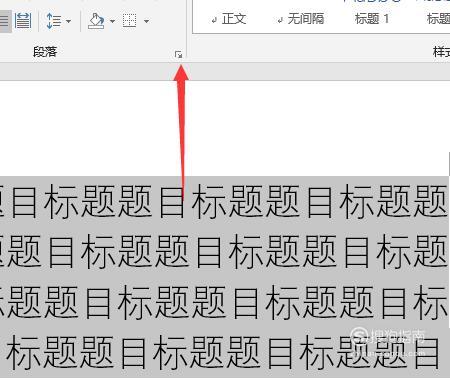Viewport: 450px width, 383px height.
Task: Open the line spacing dropdown arrow
Action: 69,21
